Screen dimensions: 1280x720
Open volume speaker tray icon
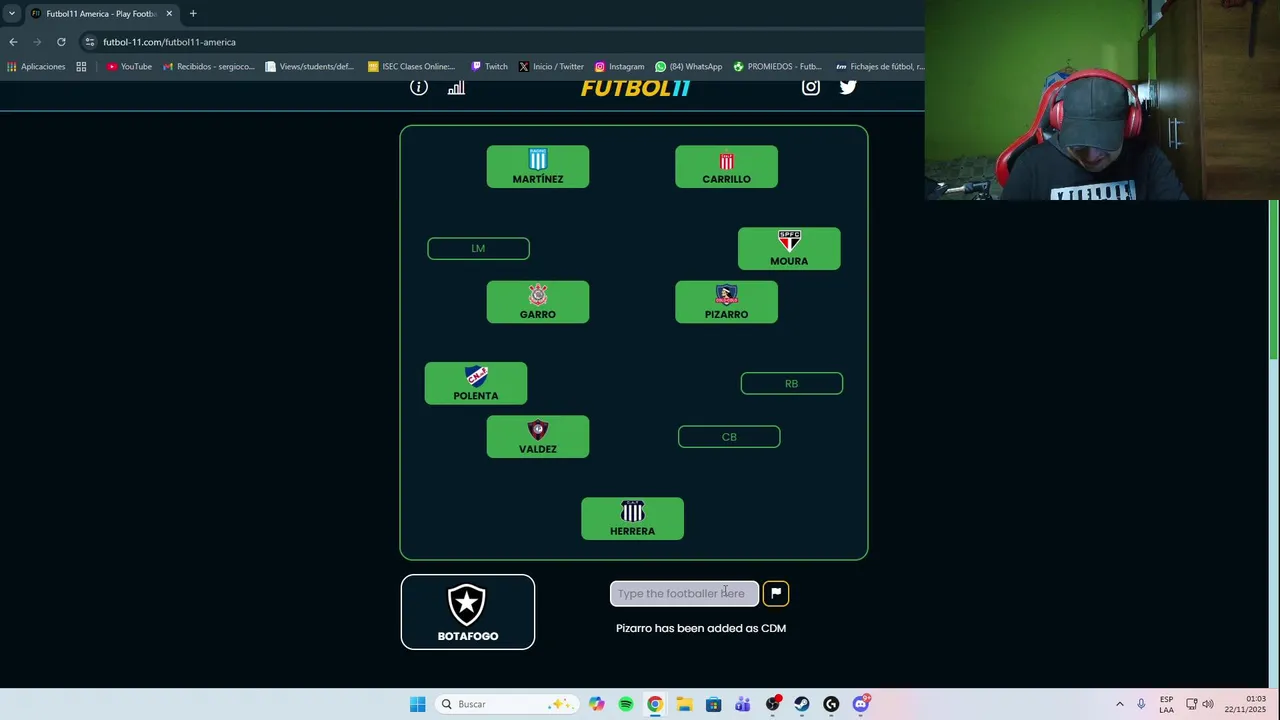1208,704
